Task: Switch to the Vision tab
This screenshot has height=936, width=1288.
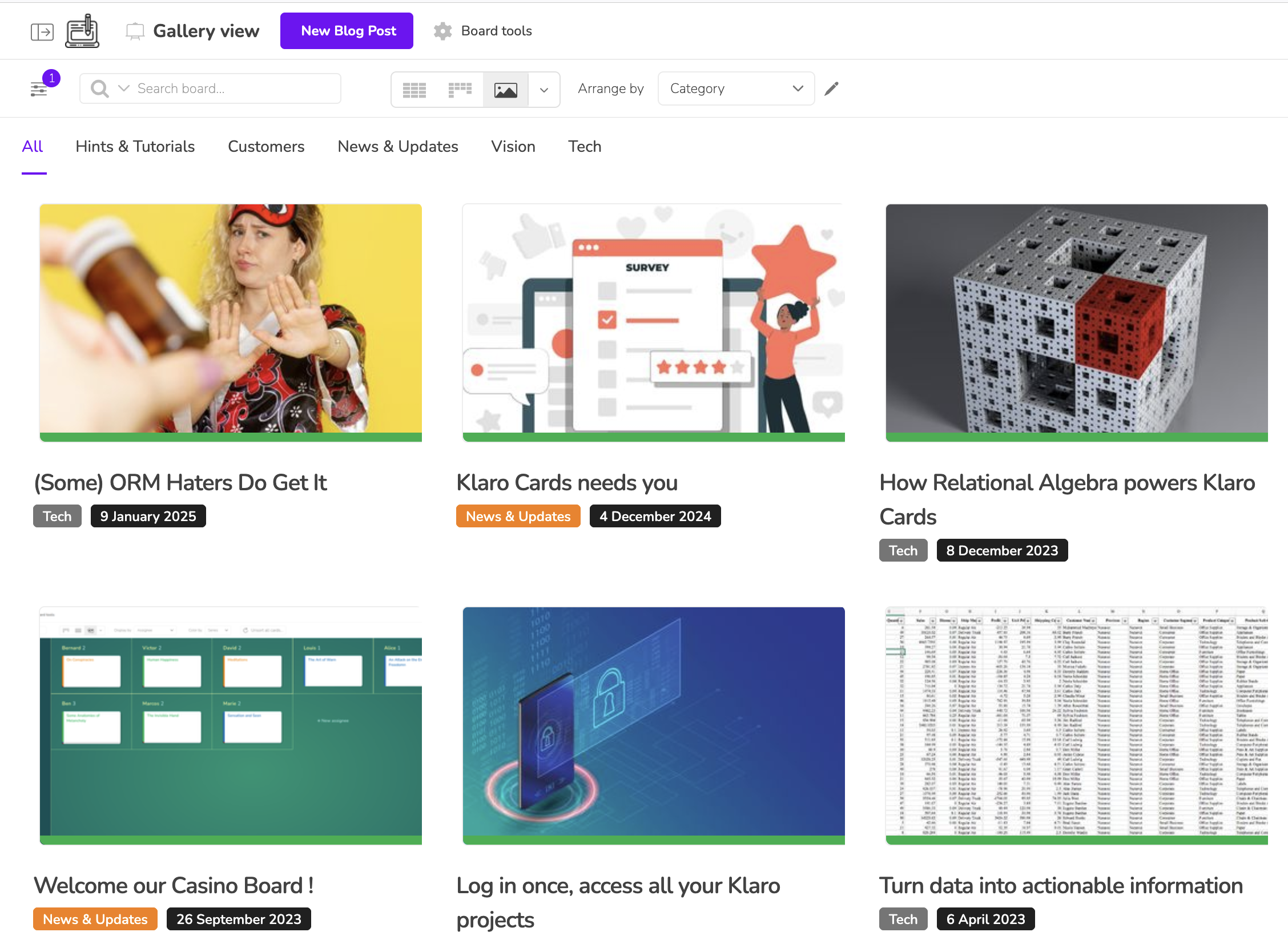Action: [513, 147]
